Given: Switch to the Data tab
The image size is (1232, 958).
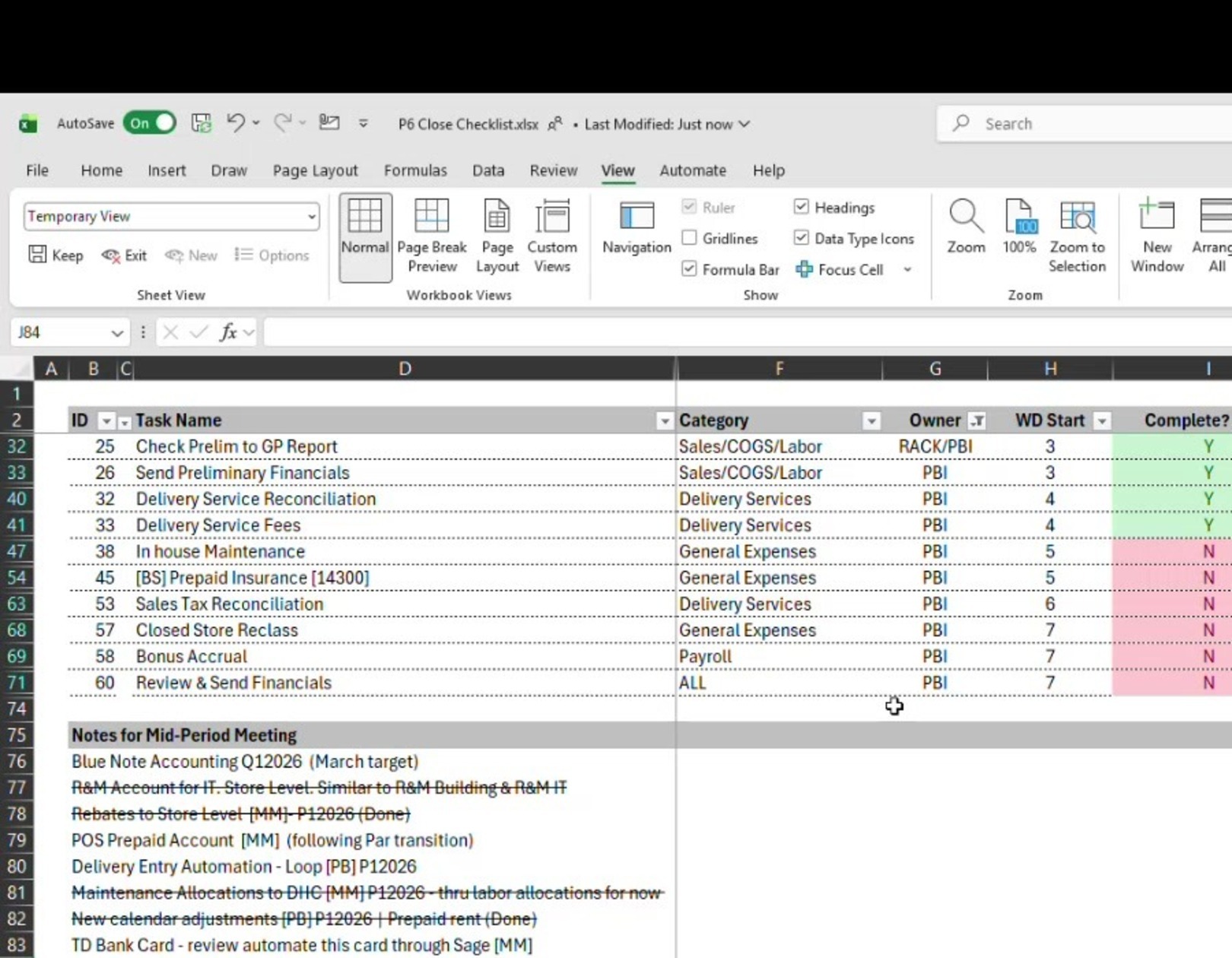Looking at the screenshot, I should tap(488, 170).
